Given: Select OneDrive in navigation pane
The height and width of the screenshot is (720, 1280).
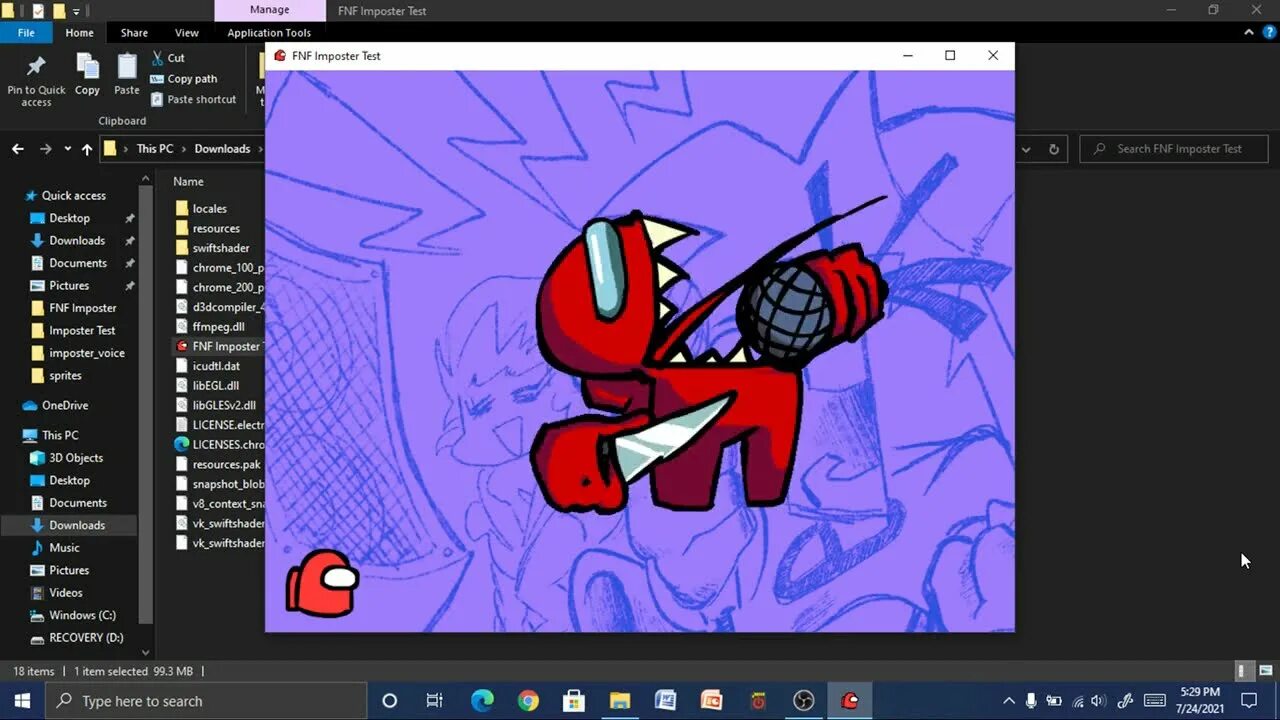Looking at the screenshot, I should (x=65, y=406).
